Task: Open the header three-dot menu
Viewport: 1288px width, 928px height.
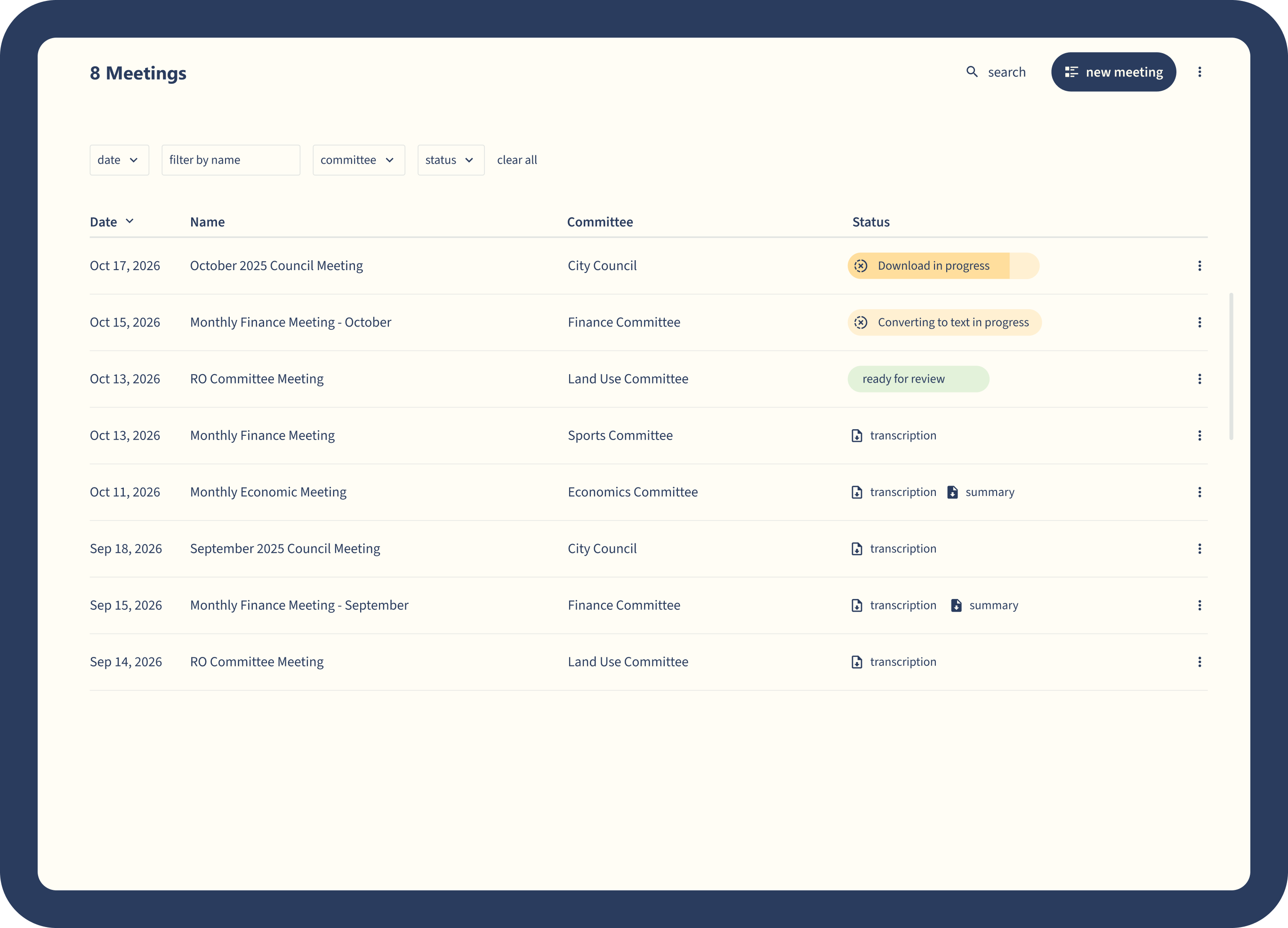Action: point(1199,72)
